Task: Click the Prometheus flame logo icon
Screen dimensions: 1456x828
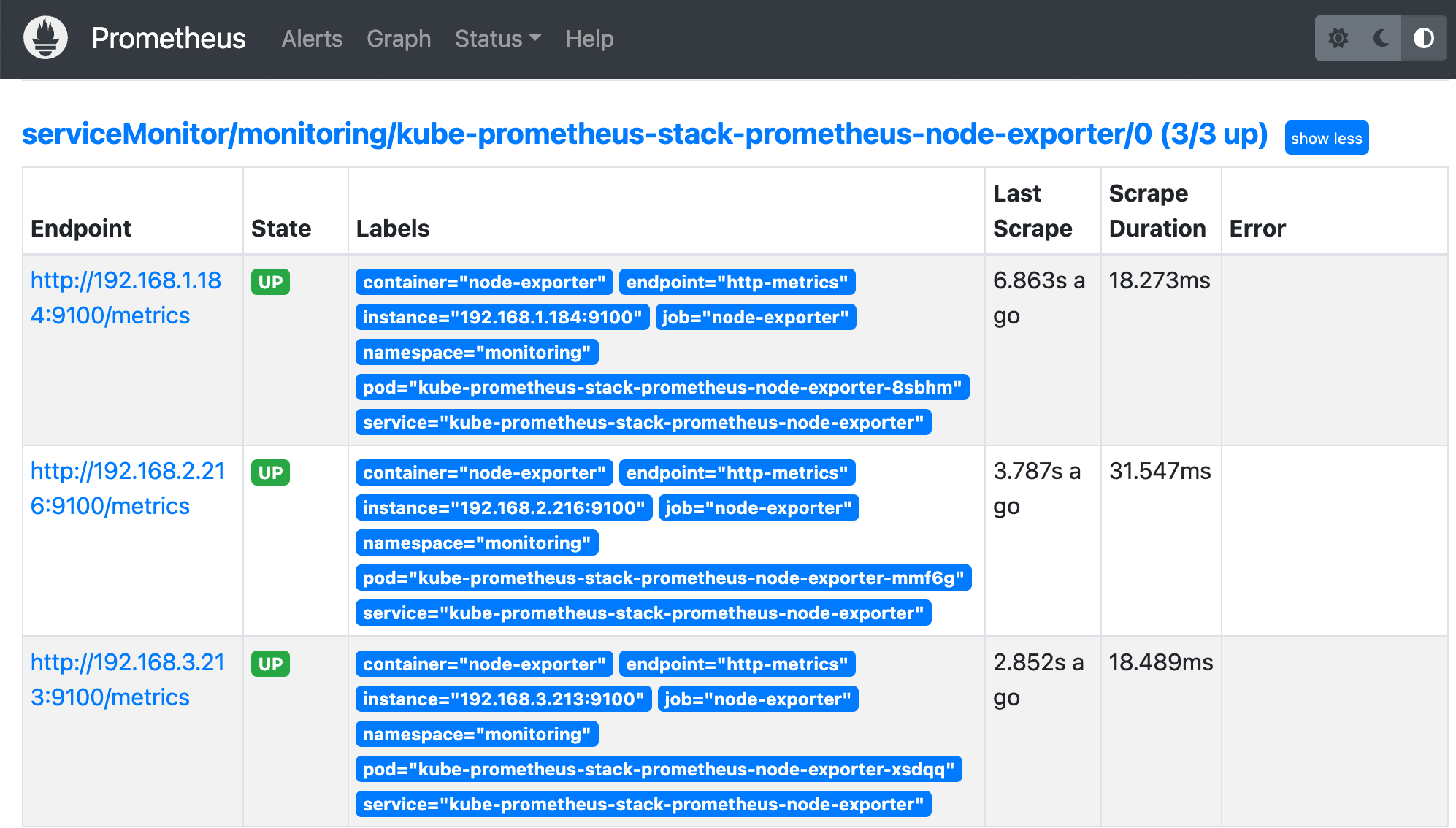Action: click(45, 38)
